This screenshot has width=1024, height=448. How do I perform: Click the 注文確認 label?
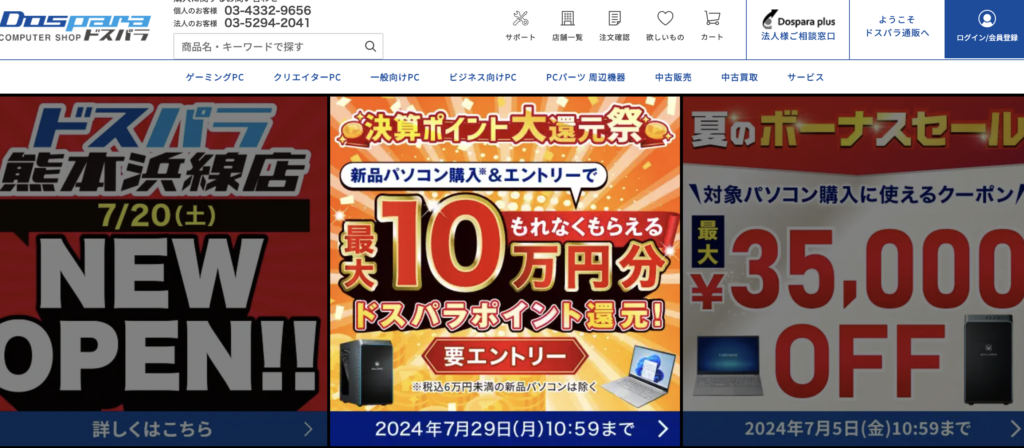click(x=615, y=37)
